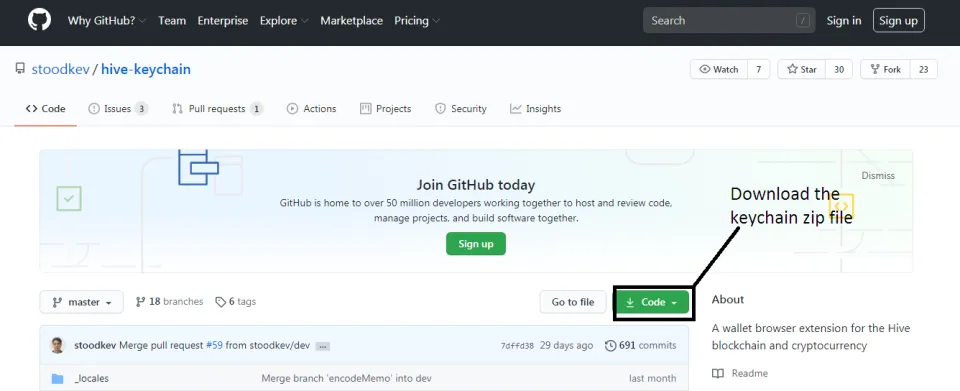Click the stoodkev avatar in the commit row
960x391 pixels.
click(x=57, y=345)
